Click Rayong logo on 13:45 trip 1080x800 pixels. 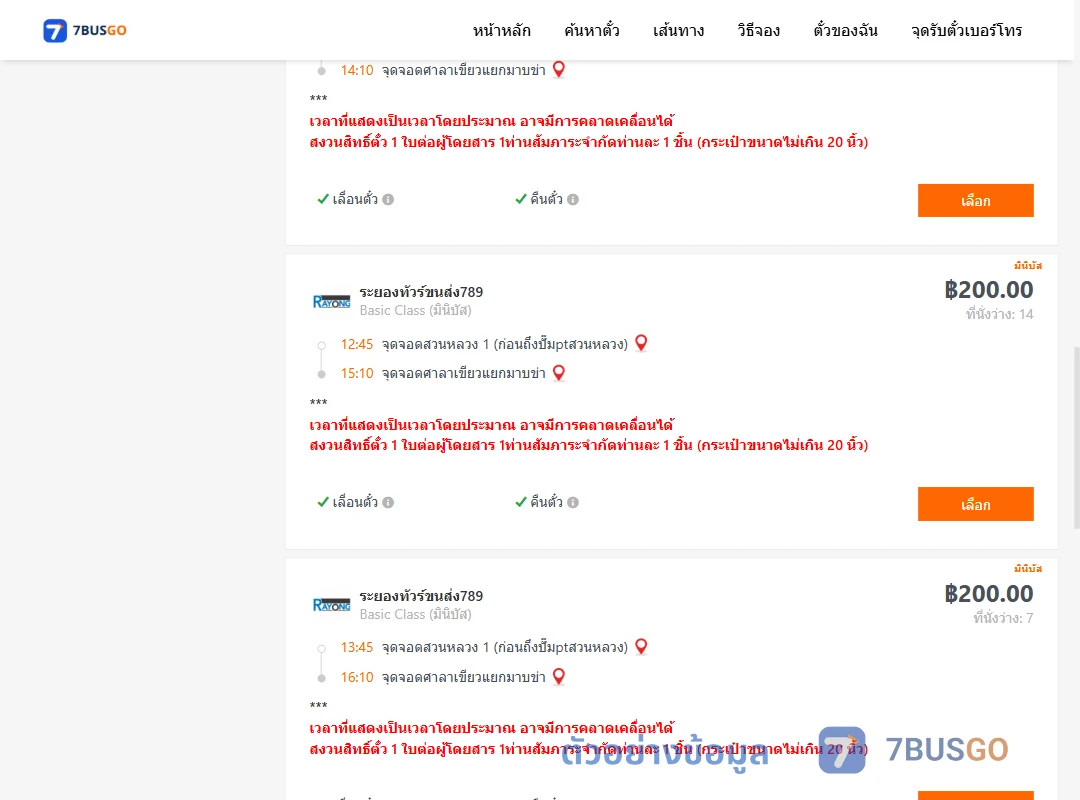click(x=331, y=605)
